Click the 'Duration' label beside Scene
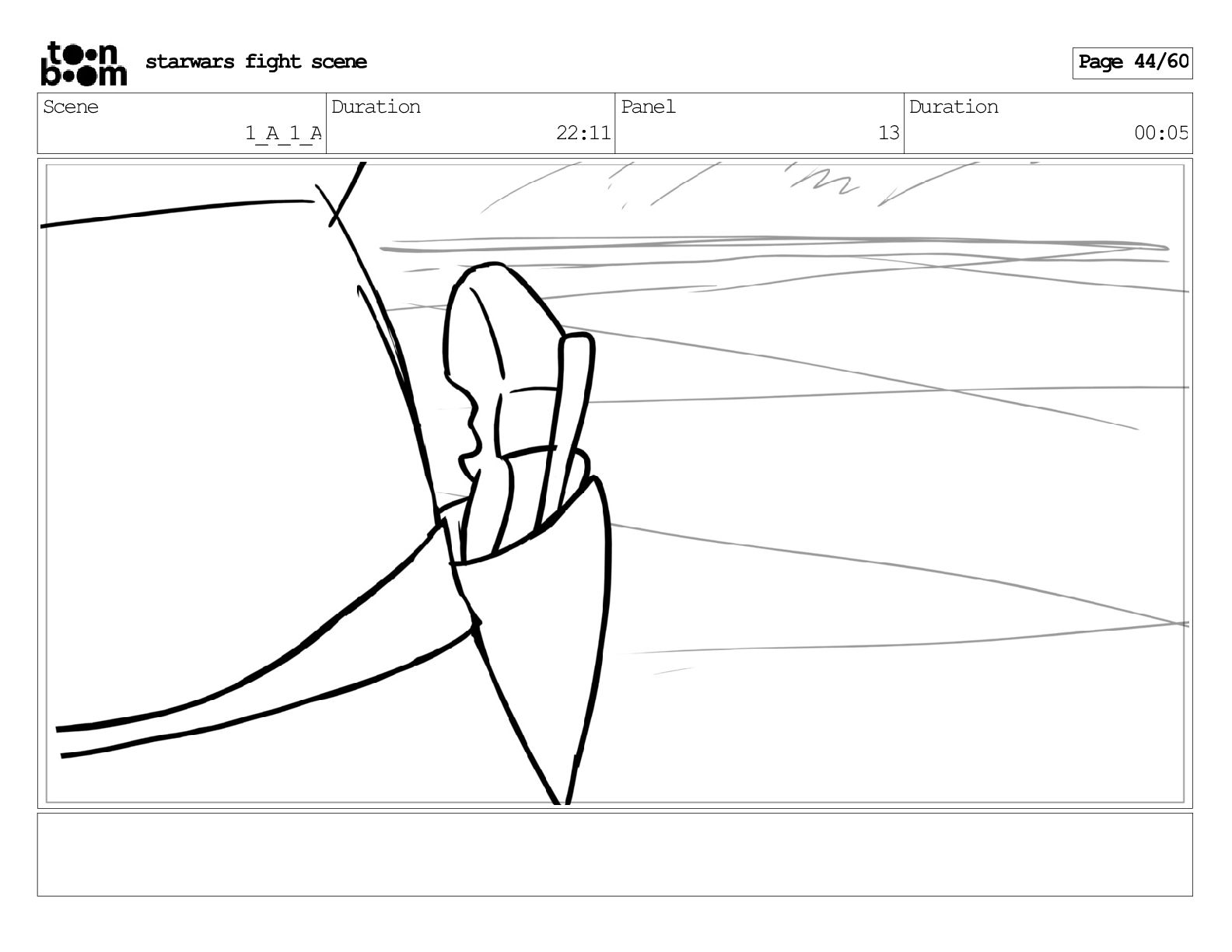The width and height of the screenshot is (1232, 952). tap(376, 107)
